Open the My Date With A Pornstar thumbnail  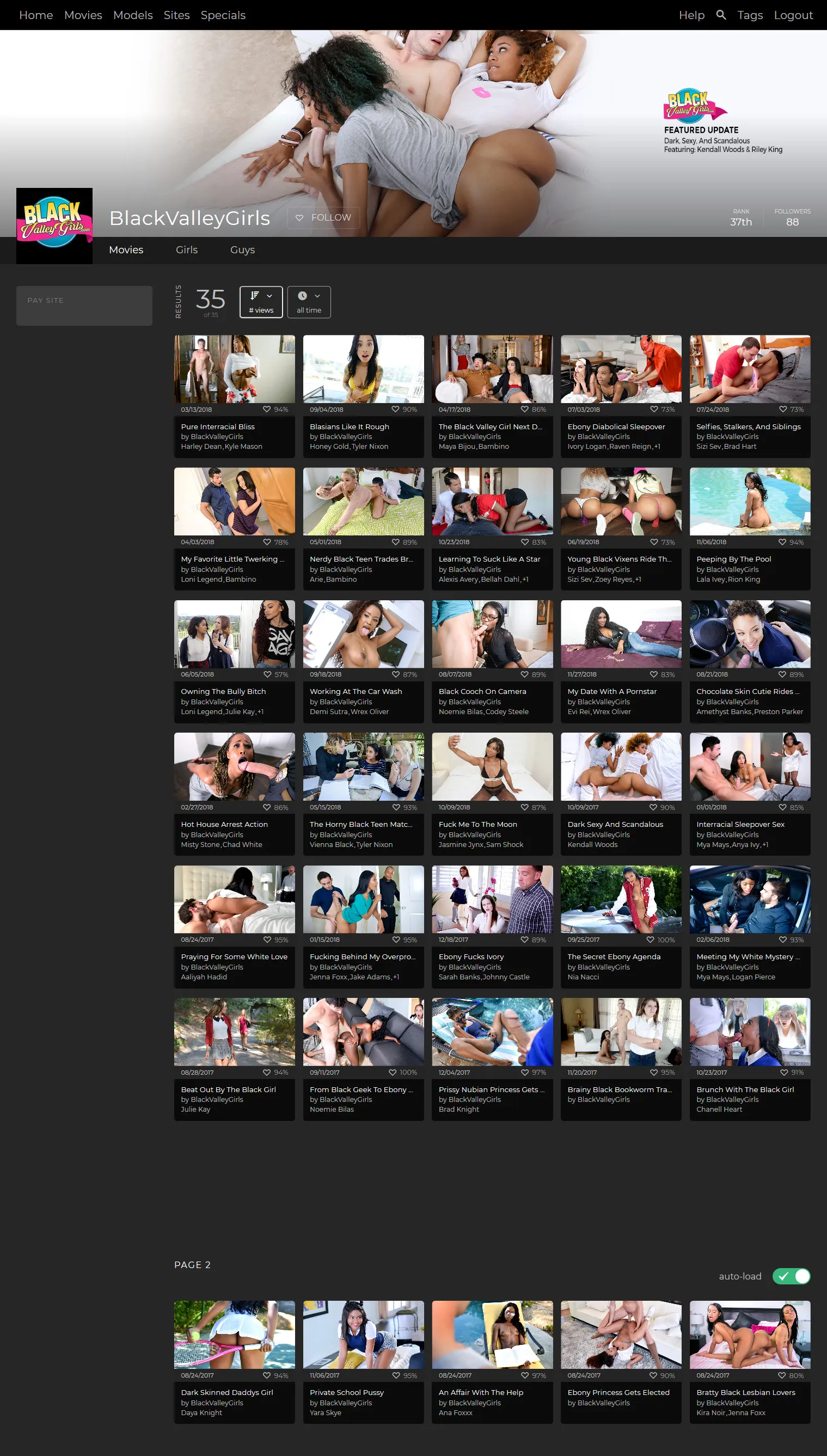coord(620,634)
